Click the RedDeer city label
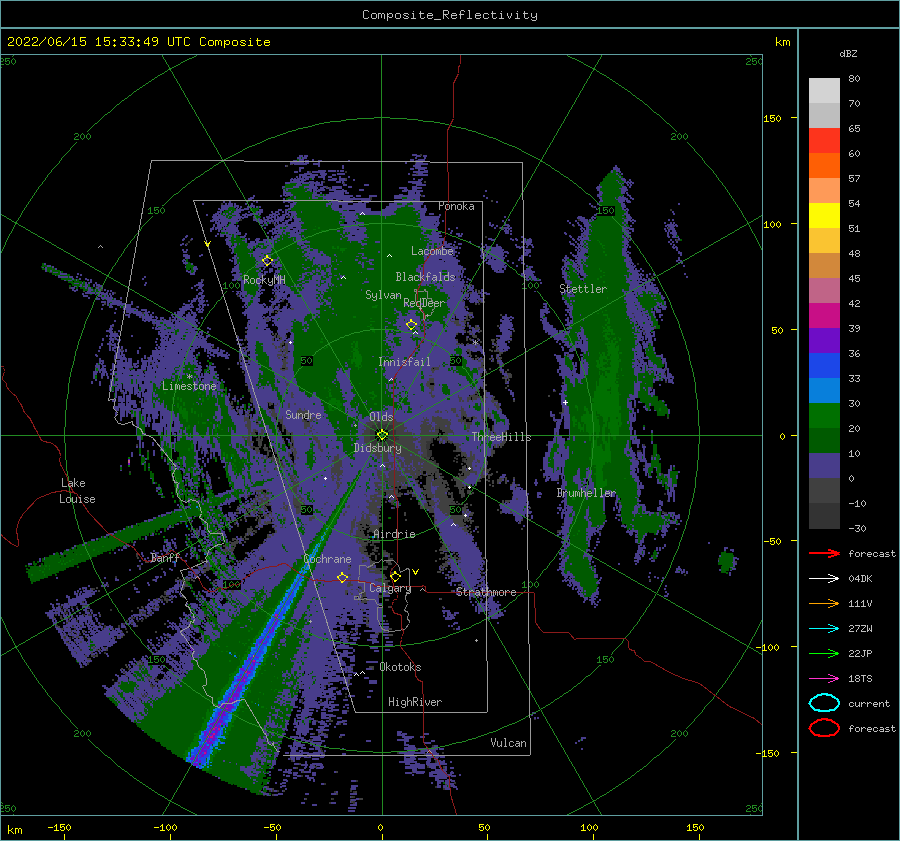The width and height of the screenshot is (900, 841). click(424, 303)
